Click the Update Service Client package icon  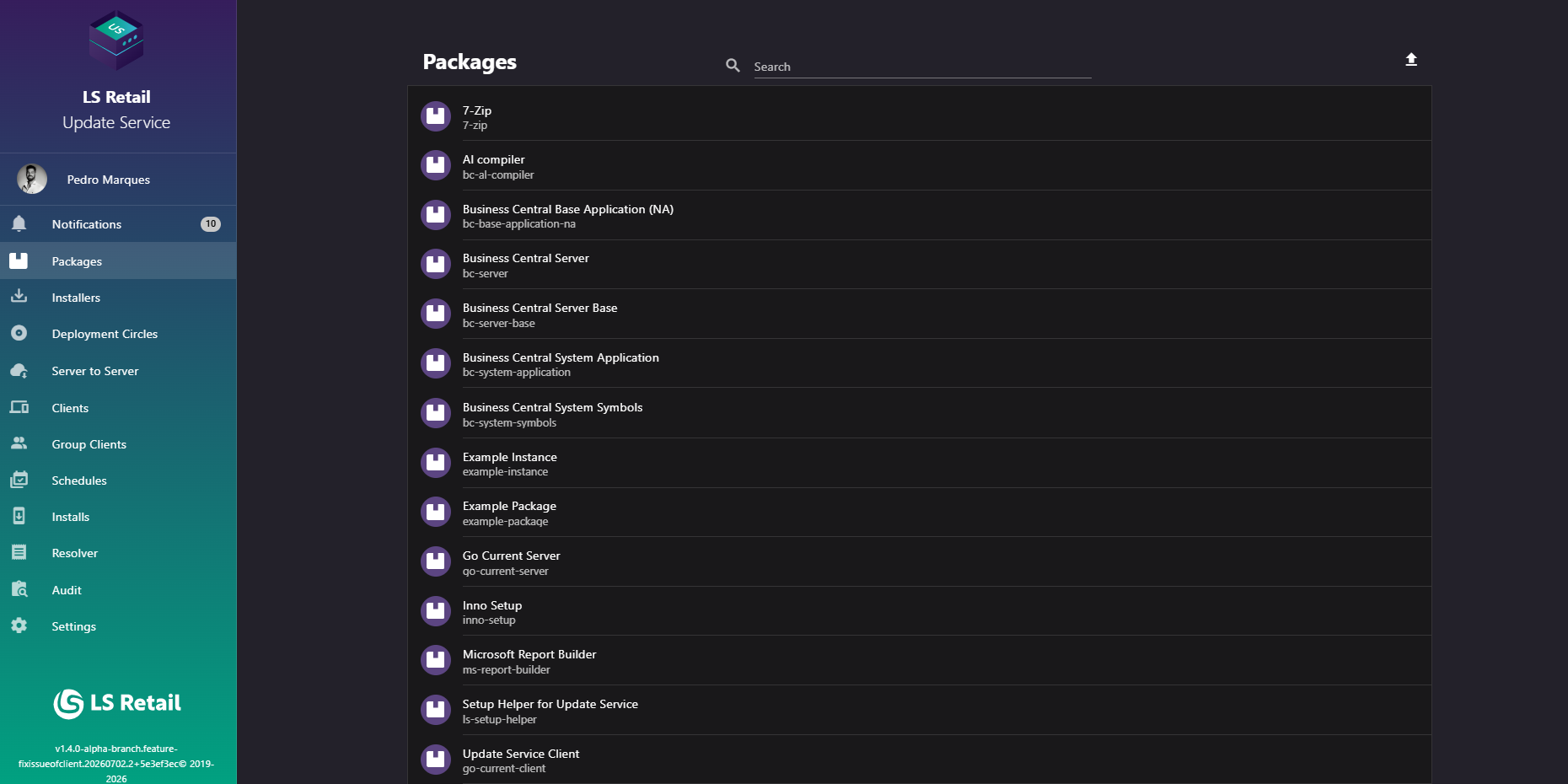pos(436,760)
